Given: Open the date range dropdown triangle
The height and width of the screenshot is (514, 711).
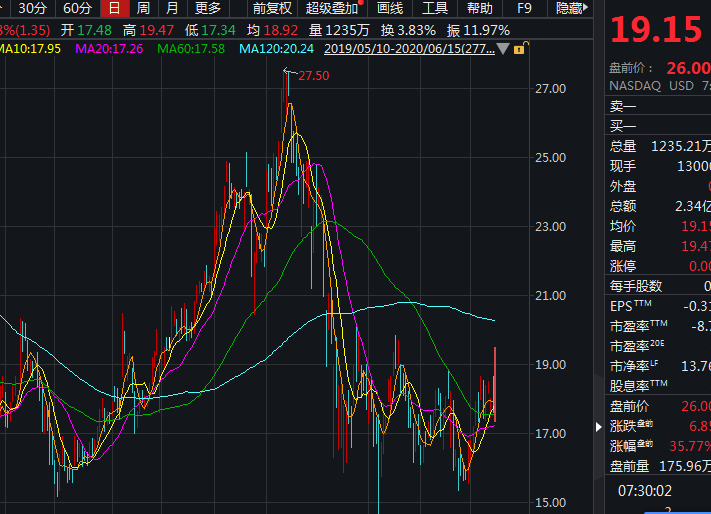Looking at the screenshot, I should (503, 48).
